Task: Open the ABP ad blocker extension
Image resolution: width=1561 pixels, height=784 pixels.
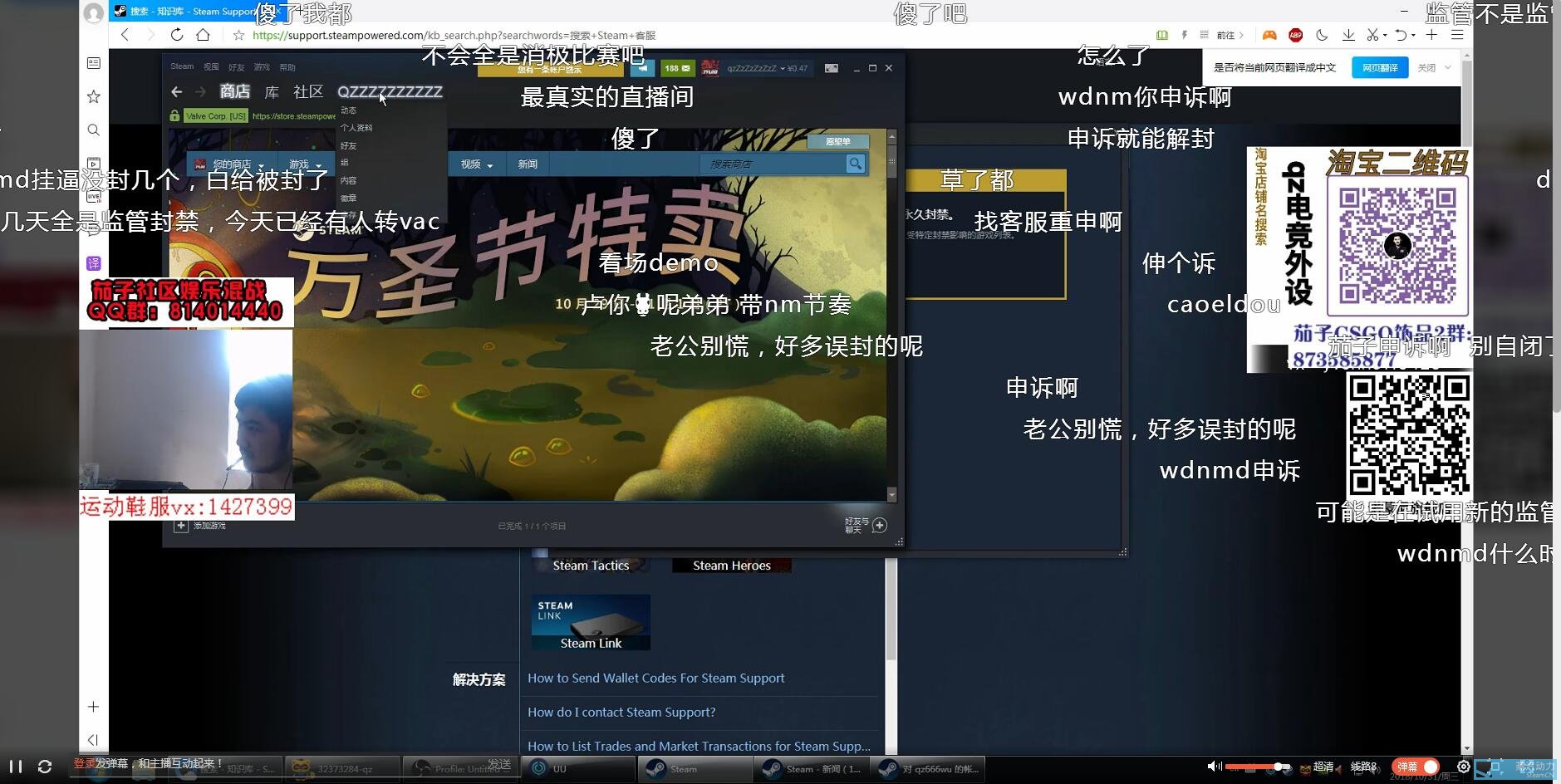Action: (x=1295, y=35)
